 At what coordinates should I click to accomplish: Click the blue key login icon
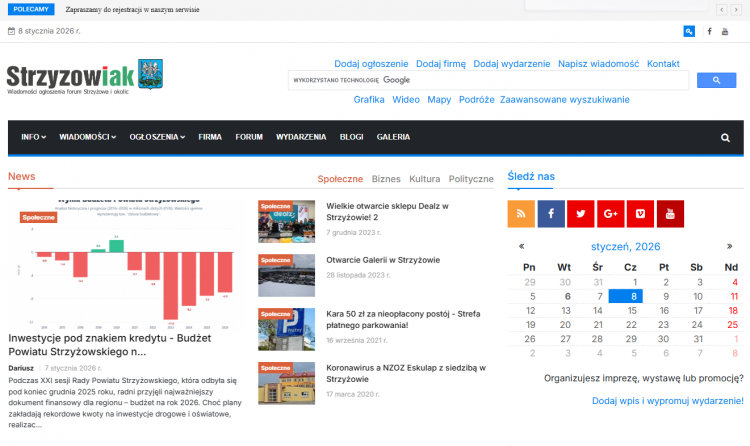[689, 31]
